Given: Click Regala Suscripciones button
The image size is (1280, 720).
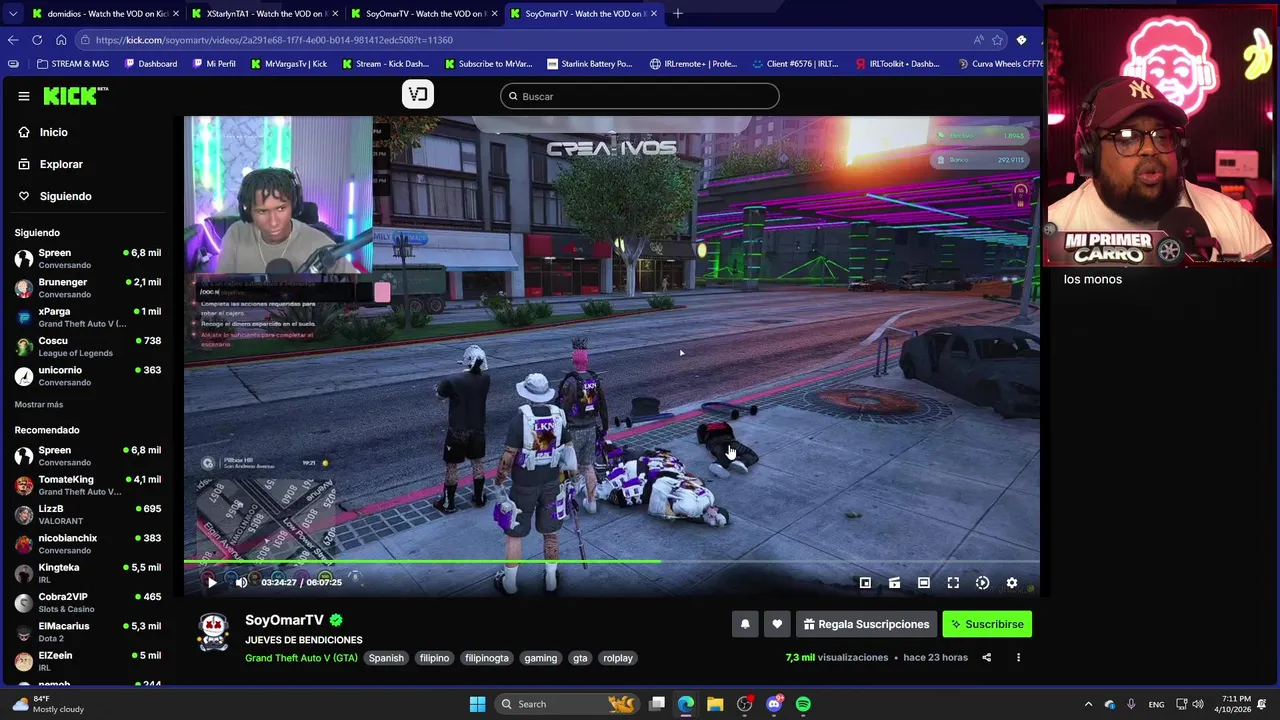Looking at the screenshot, I should click(x=866, y=624).
